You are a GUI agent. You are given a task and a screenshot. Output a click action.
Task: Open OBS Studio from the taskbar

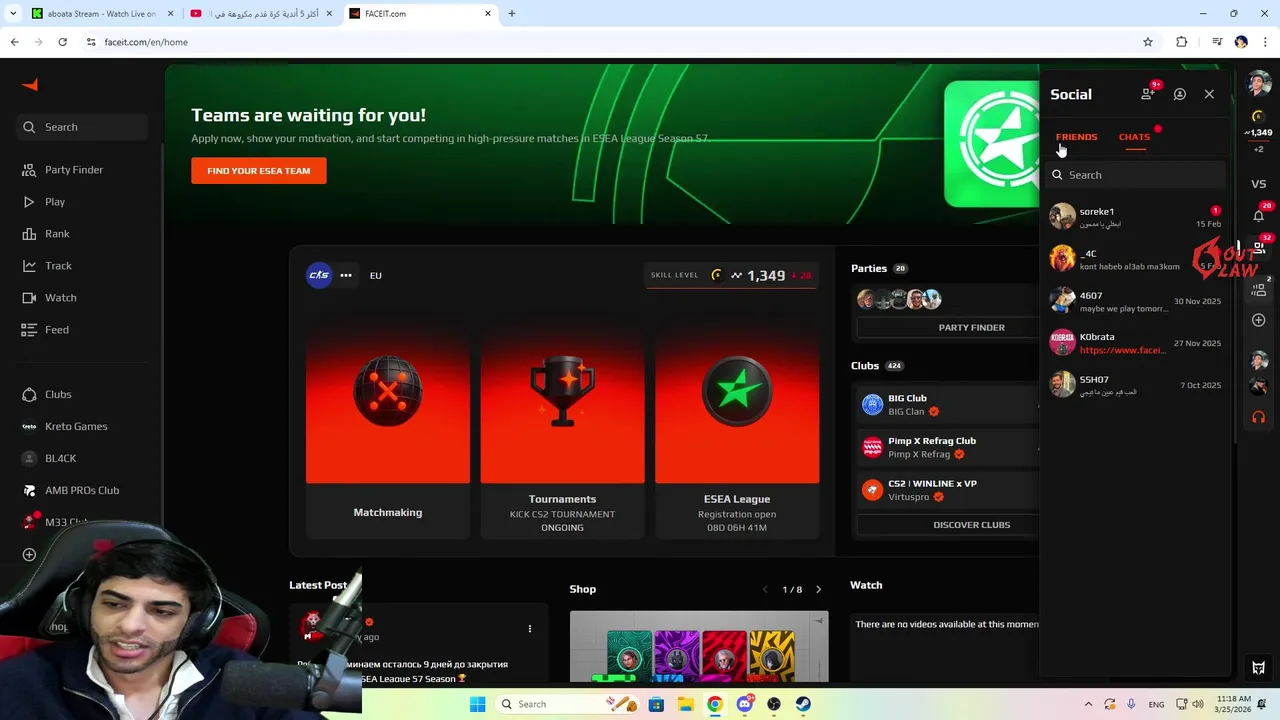pos(773,704)
